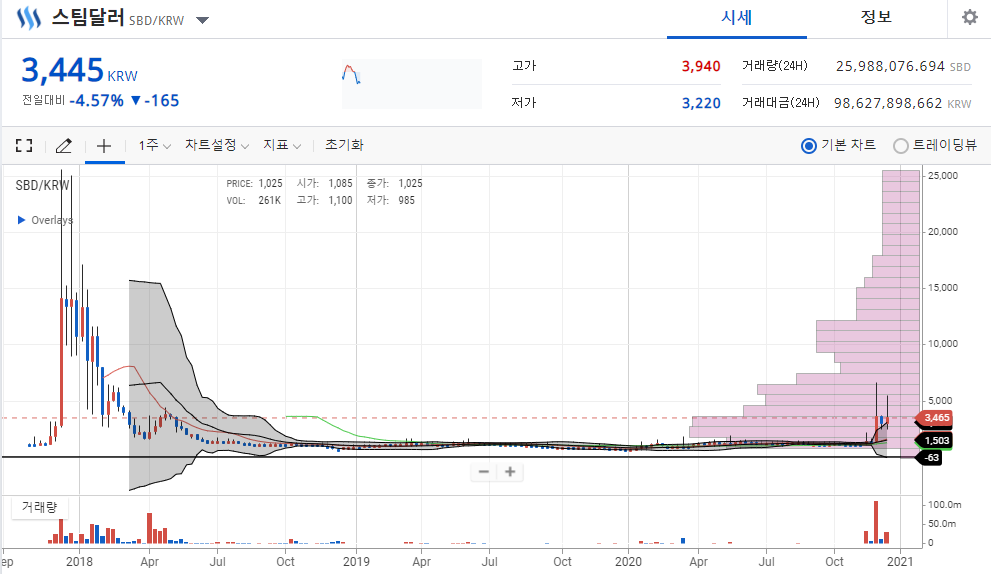Click the 2020 label on time axis
991x574 pixels.
628,561
